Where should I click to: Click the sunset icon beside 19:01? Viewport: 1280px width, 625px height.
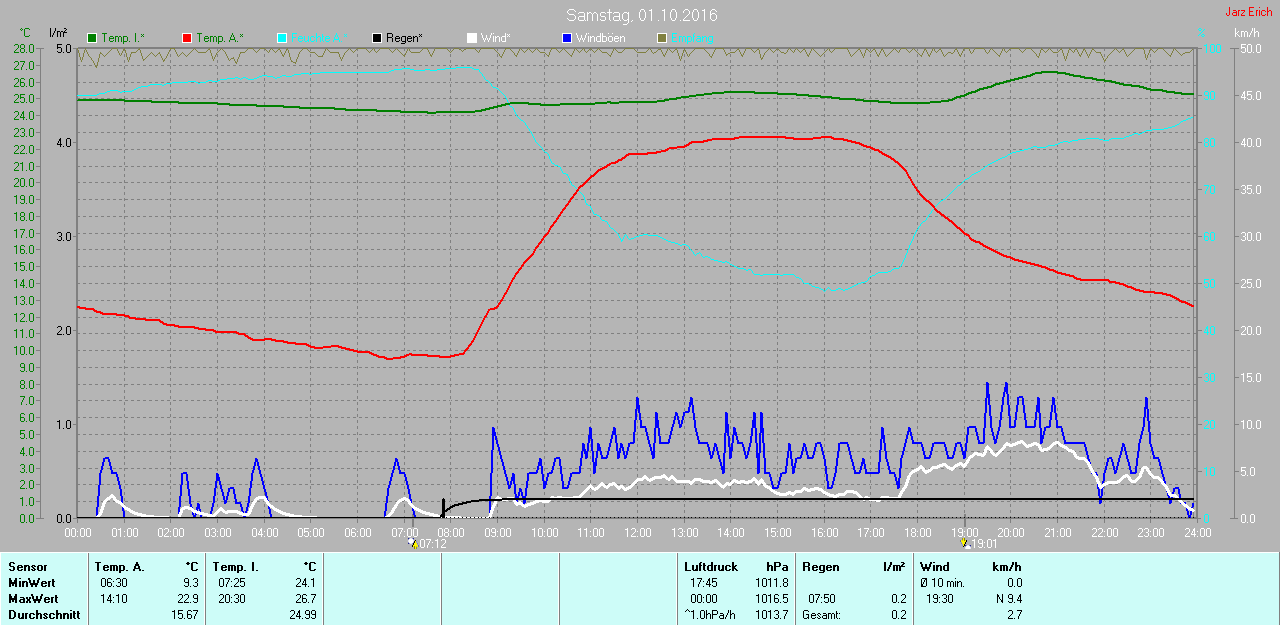(x=965, y=544)
